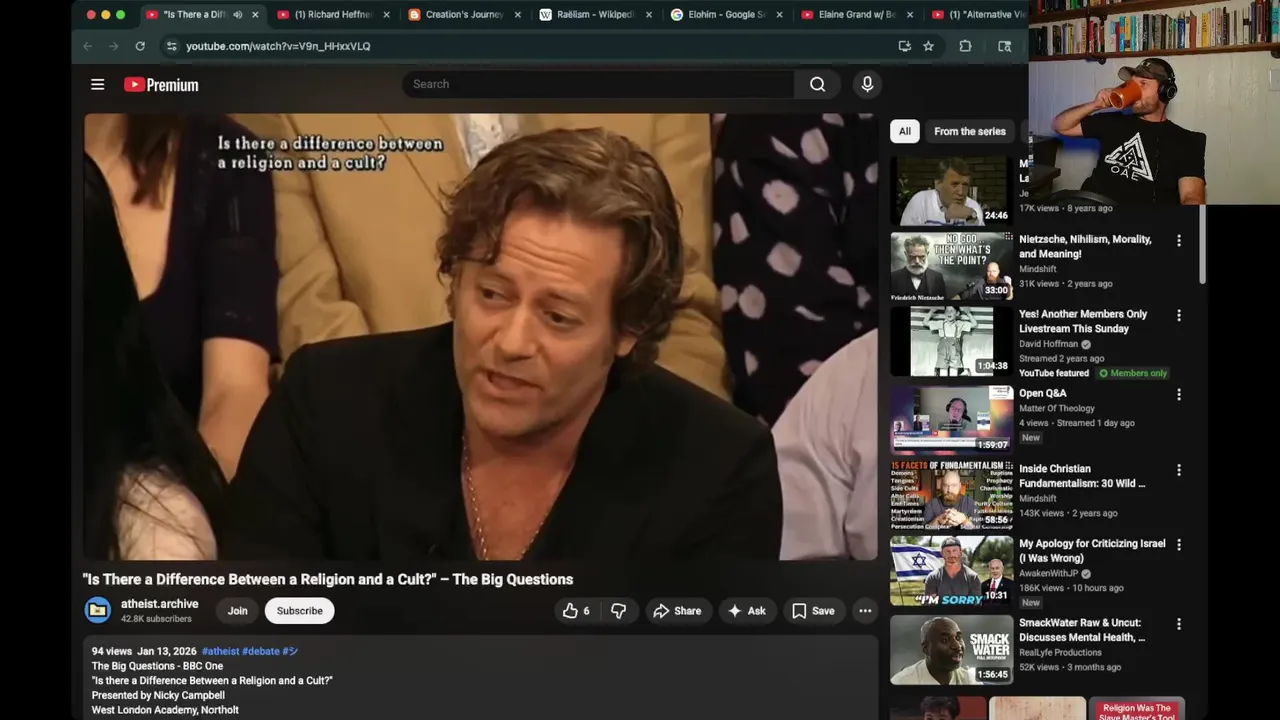Click RealLyfe Productions channel name
This screenshot has height=720, width=1280.
pos(1060,652)
